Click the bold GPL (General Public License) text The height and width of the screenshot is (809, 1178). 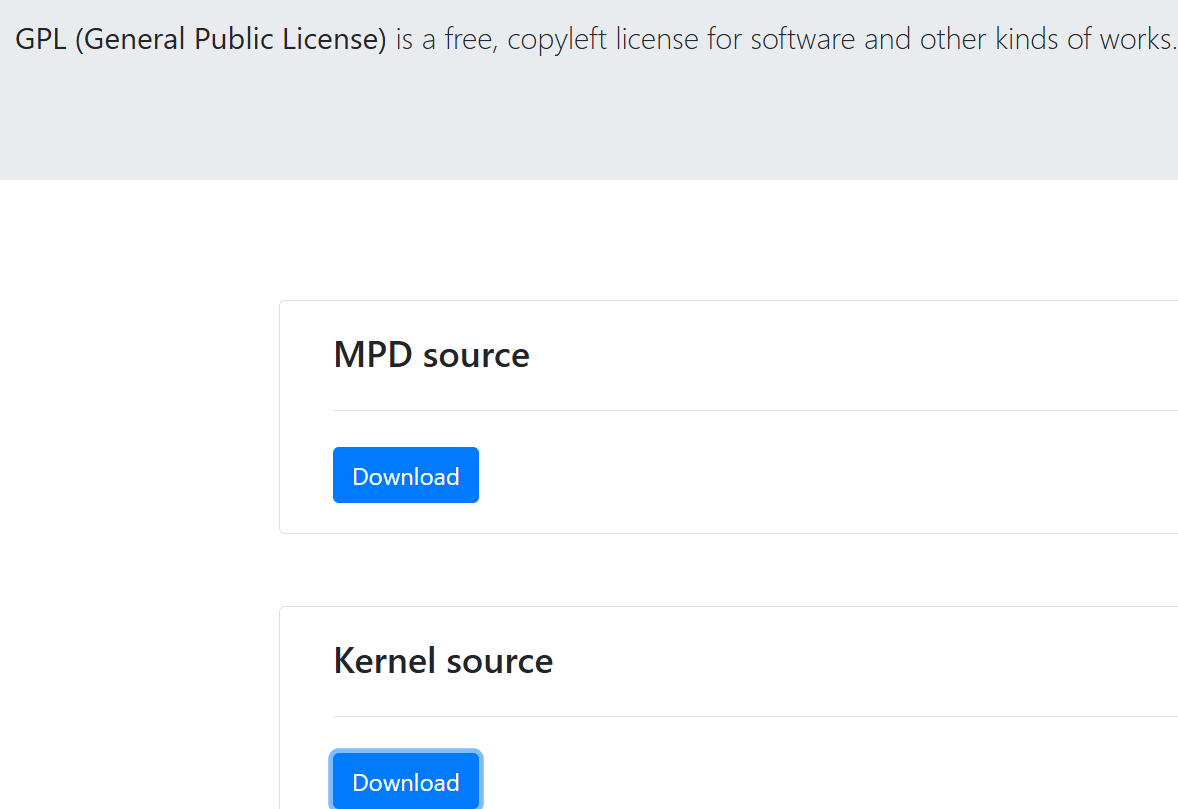click(x=200, y=40)
